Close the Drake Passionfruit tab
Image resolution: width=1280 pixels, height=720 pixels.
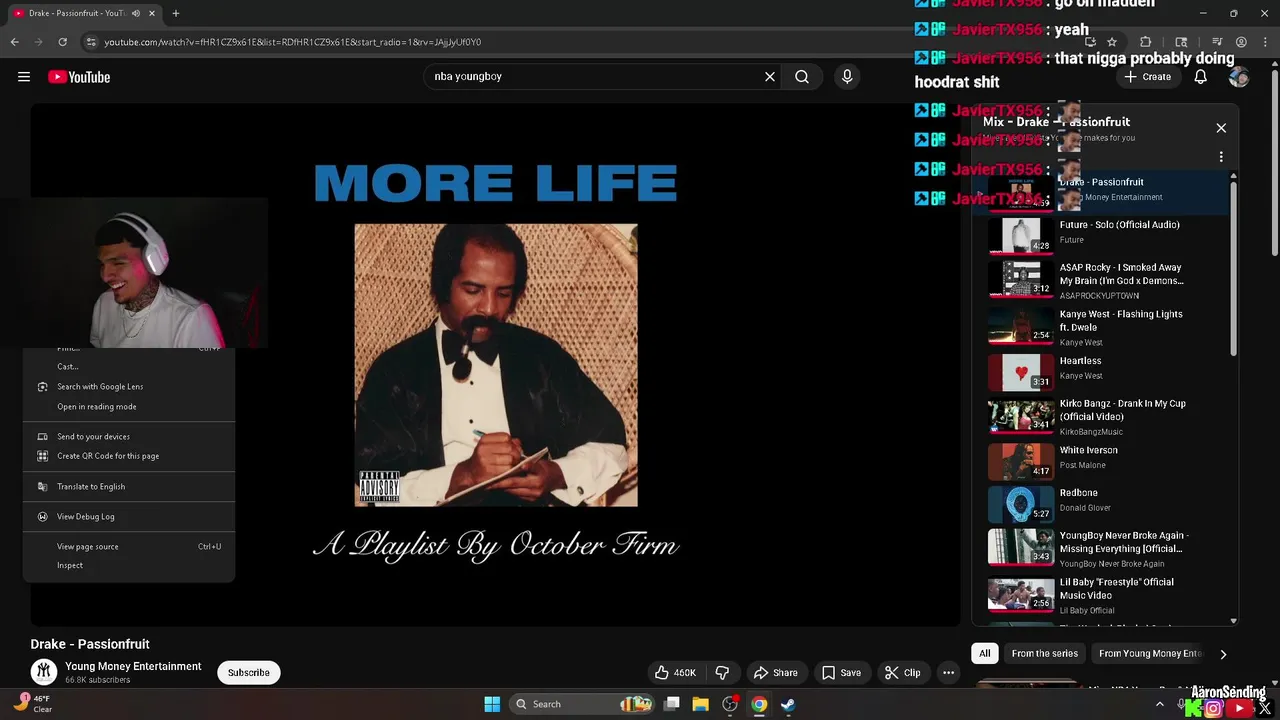153,13
